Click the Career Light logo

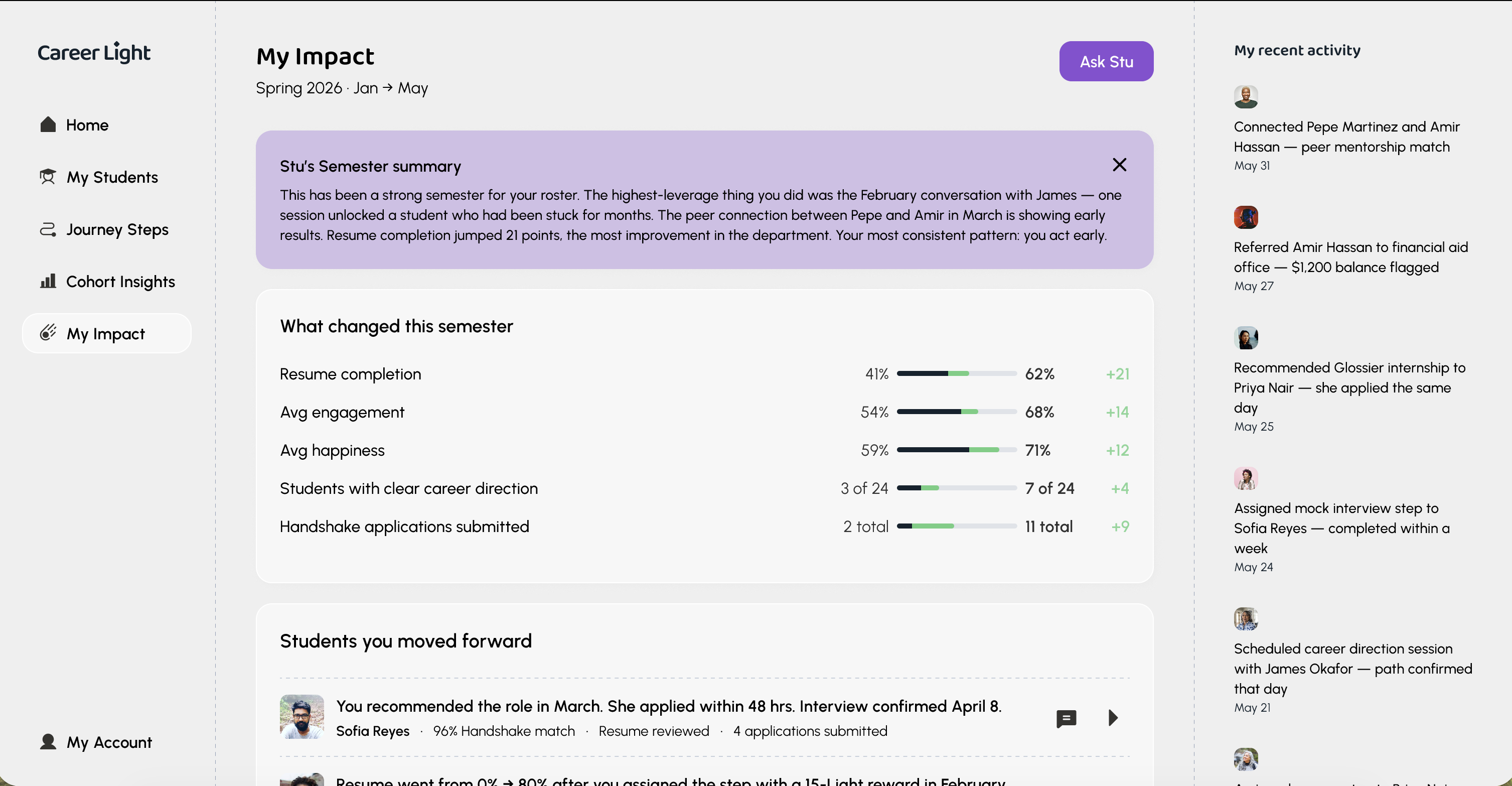(94, 53)
